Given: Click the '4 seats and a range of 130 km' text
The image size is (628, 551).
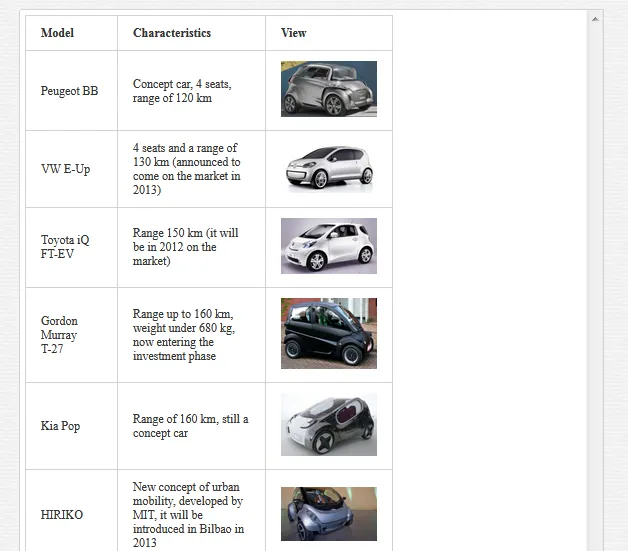Looking at the screenshot, I should pyautogui.click(x=187, y=169).
